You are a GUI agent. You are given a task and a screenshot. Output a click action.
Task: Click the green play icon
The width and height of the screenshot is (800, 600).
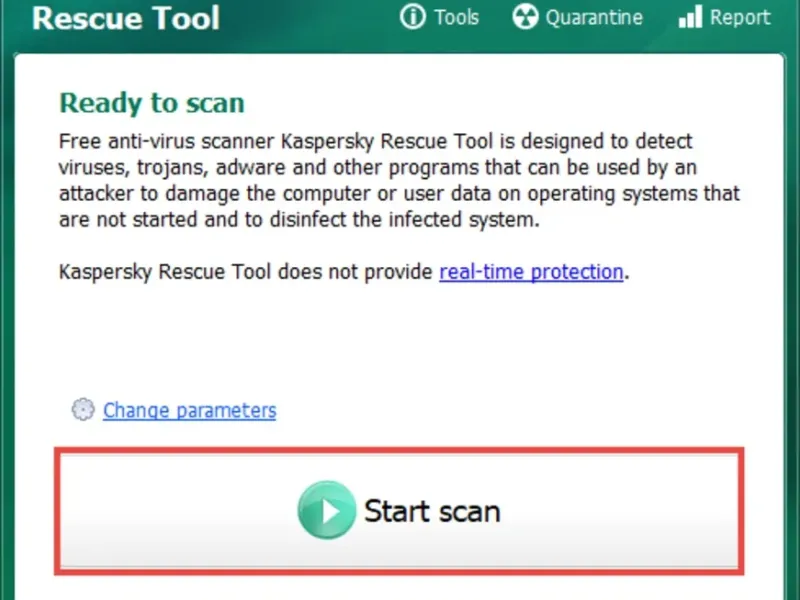tap(327, 510)
